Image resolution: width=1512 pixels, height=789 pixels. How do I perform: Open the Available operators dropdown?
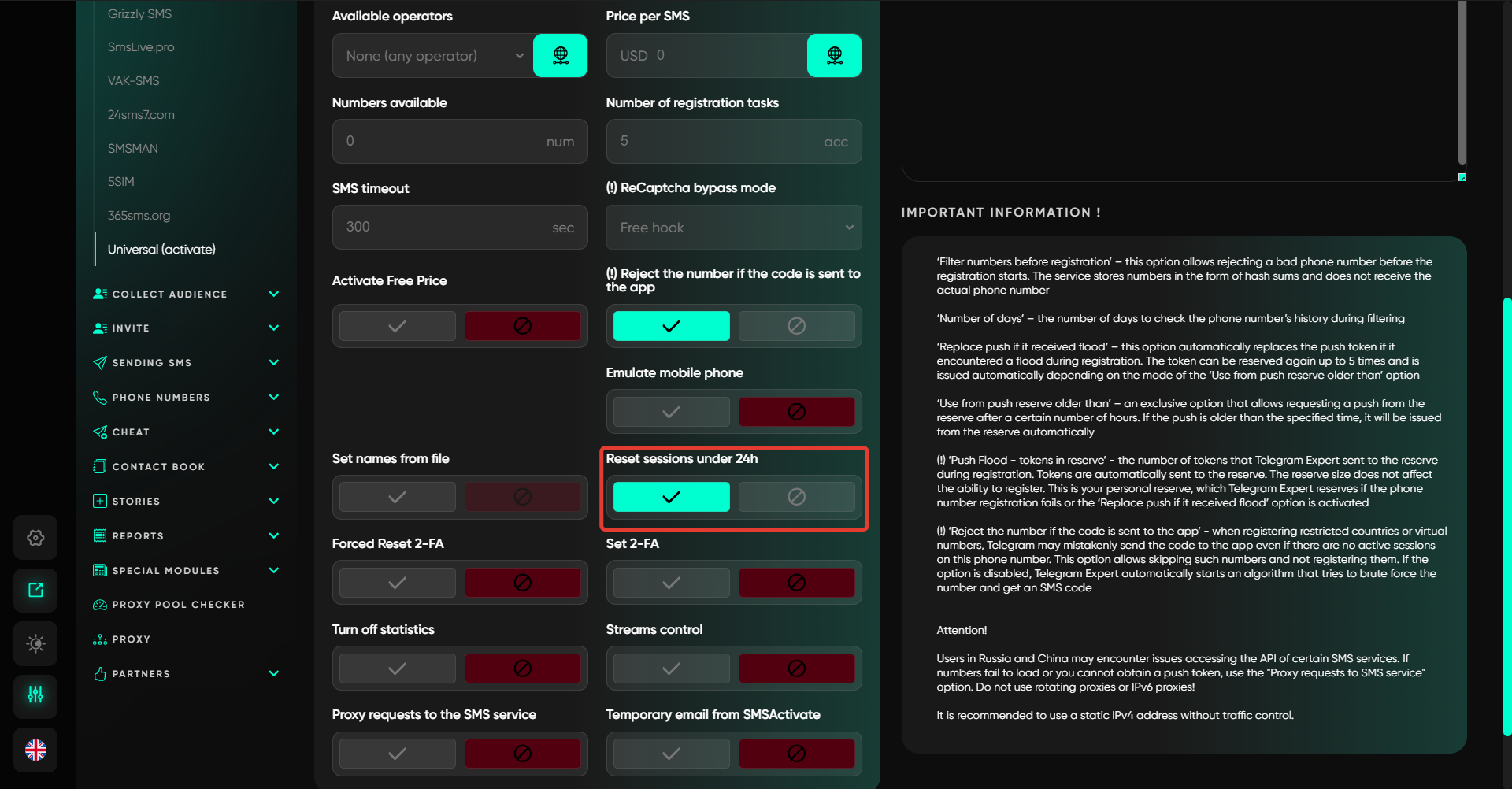coord(433,56)
